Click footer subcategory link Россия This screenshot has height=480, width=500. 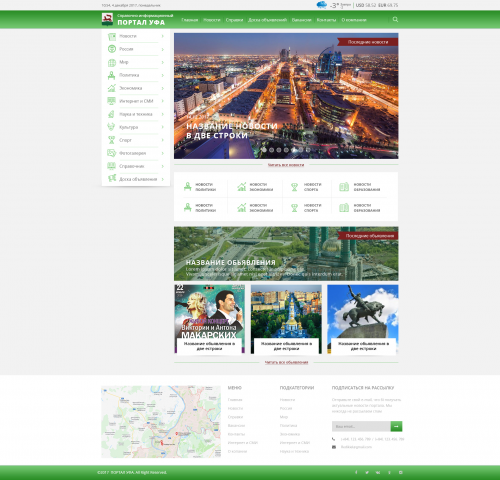coord(286,408)
